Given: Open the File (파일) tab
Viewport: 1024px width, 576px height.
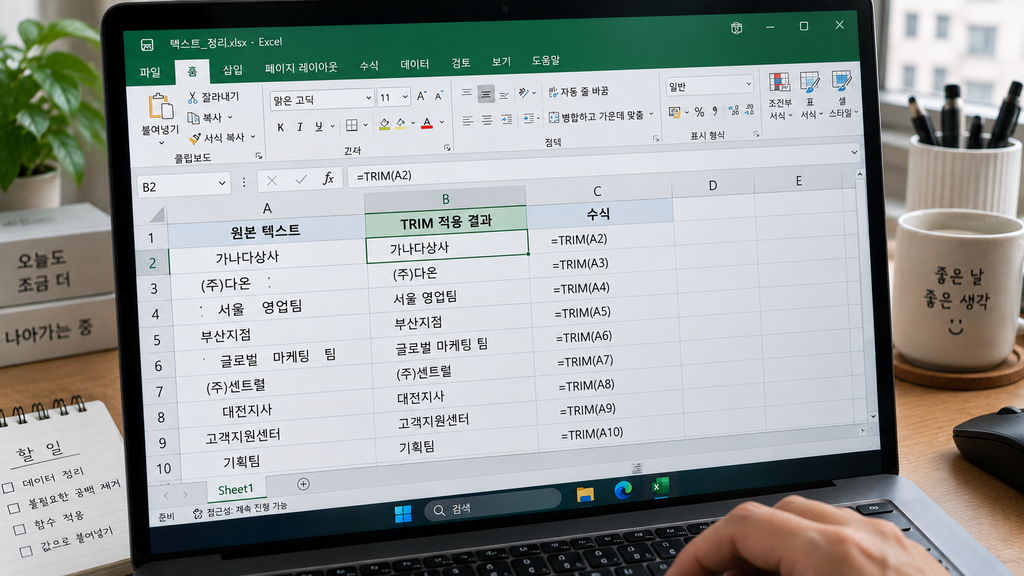Looking at the screenshot, I should pyautogui.click(x=150, y=72).
